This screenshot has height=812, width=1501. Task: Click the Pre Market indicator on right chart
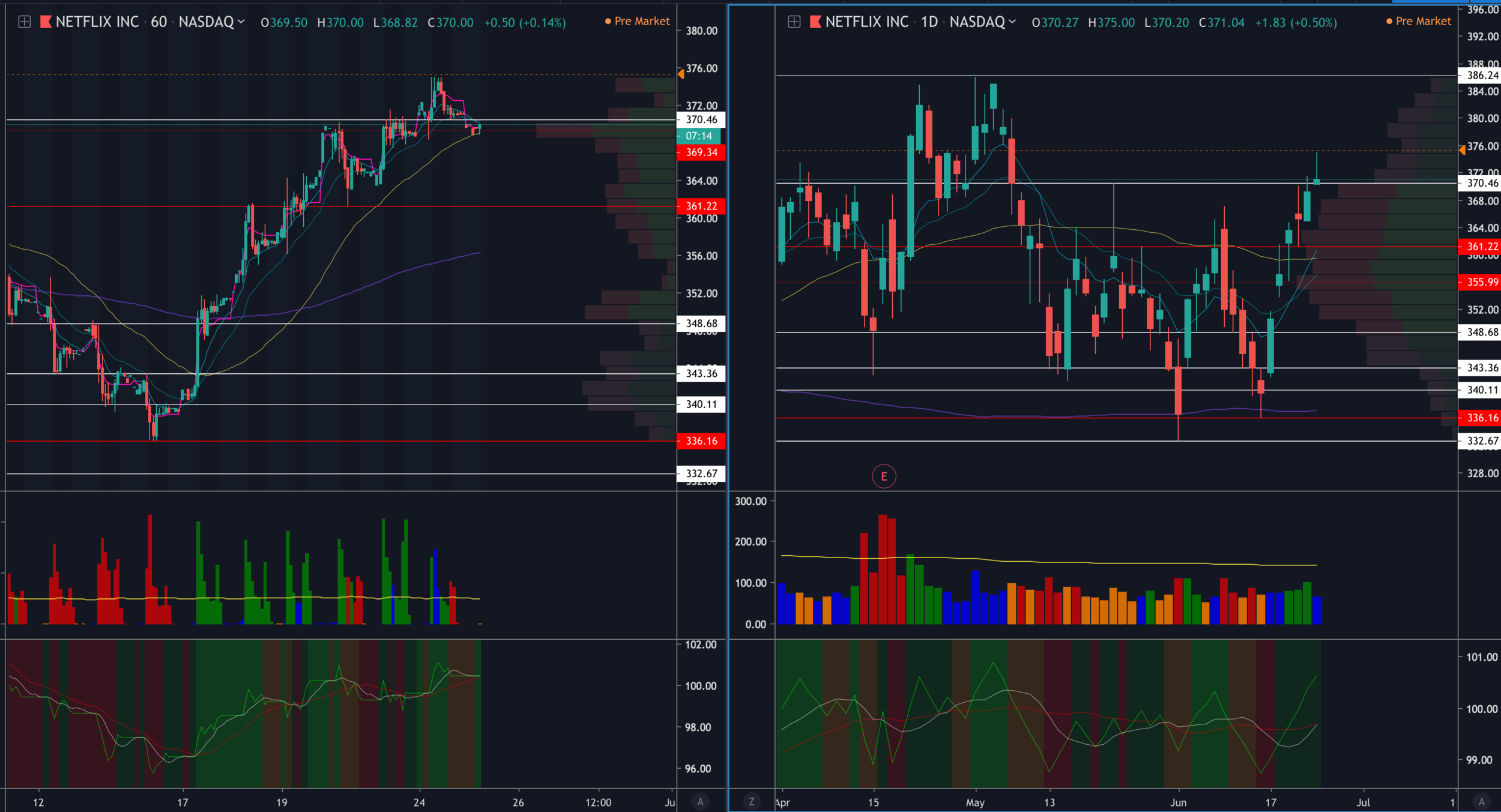tap(1418, 21)
